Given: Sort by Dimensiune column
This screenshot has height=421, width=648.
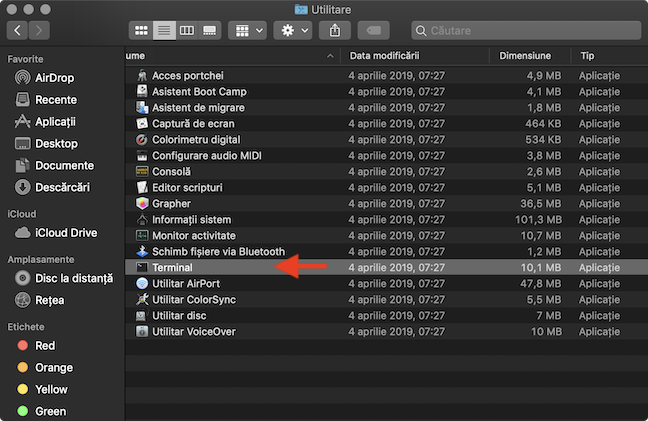Looking at the screenshot, I should click(530, 56).
